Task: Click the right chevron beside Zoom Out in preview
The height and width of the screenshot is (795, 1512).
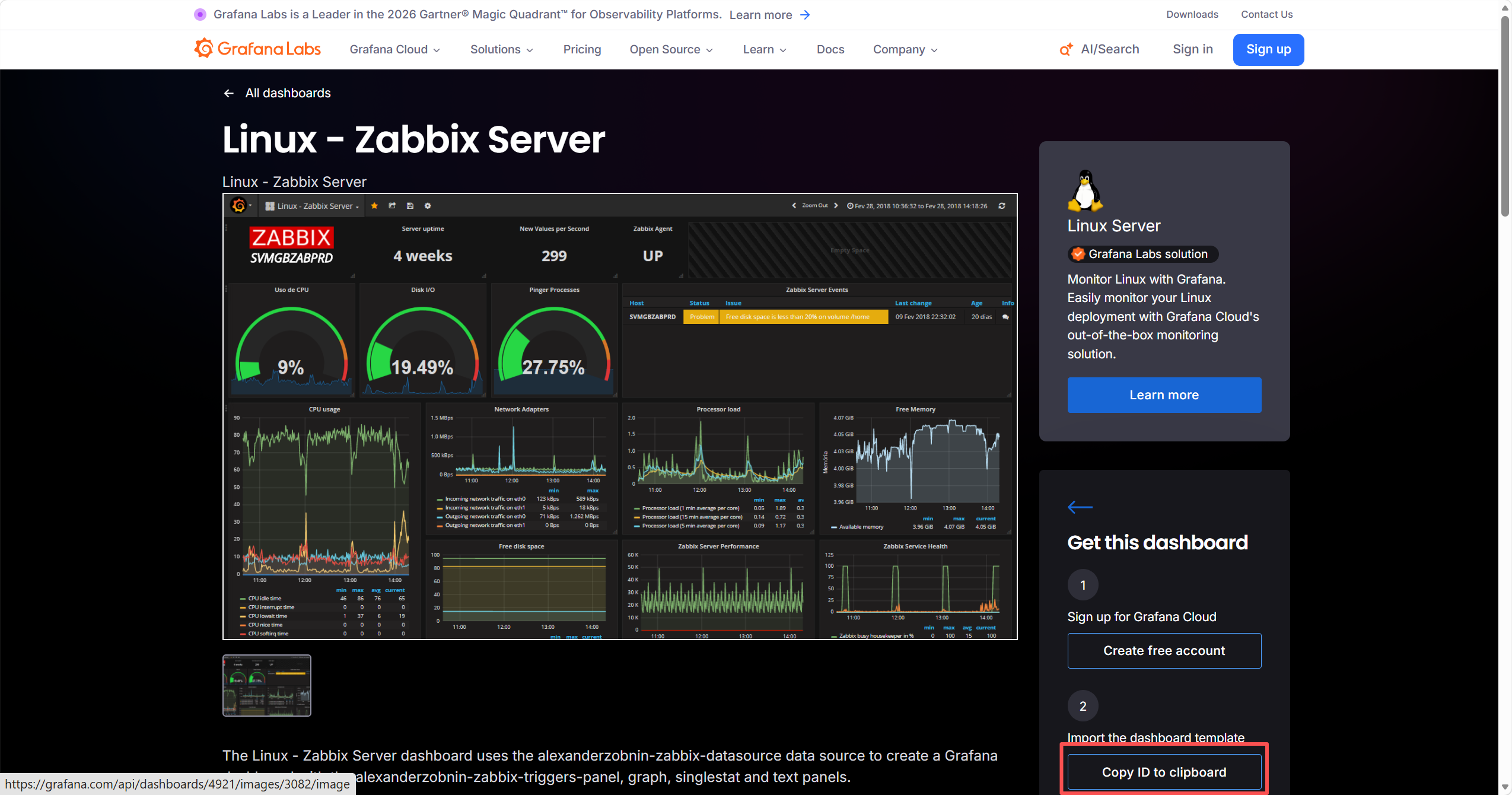Action: click(x=836, y=206)
